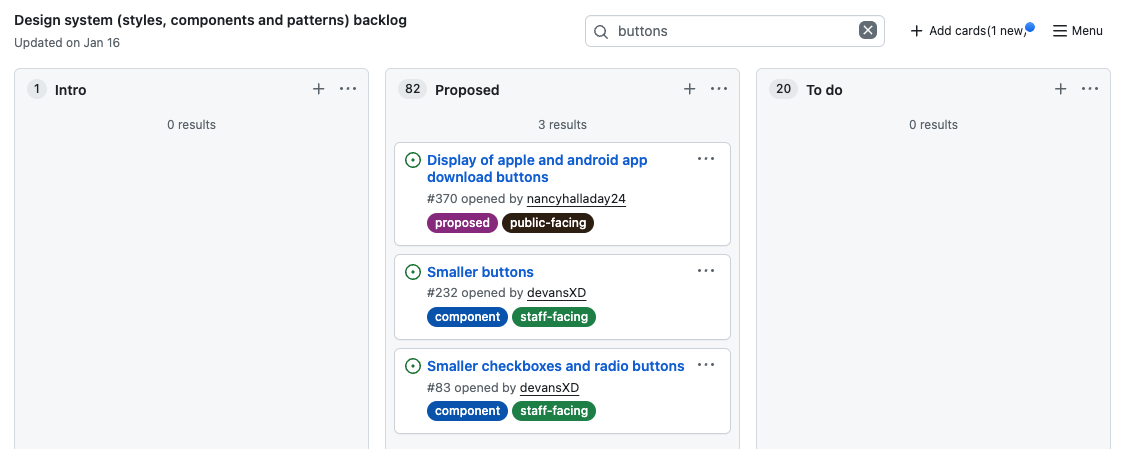Open options for the app download buttons card

706,159
